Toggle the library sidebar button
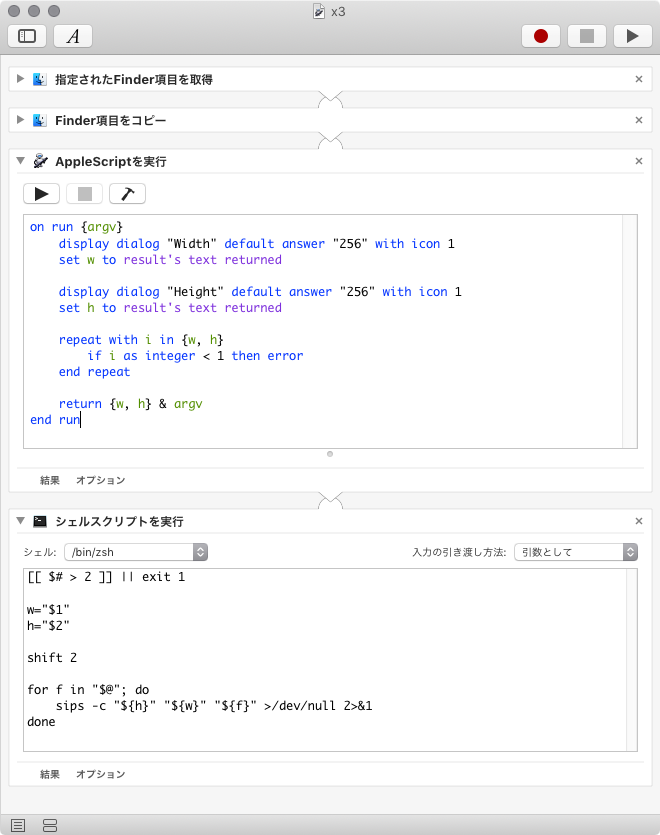The image size is (660, 835). click(27, 36)
